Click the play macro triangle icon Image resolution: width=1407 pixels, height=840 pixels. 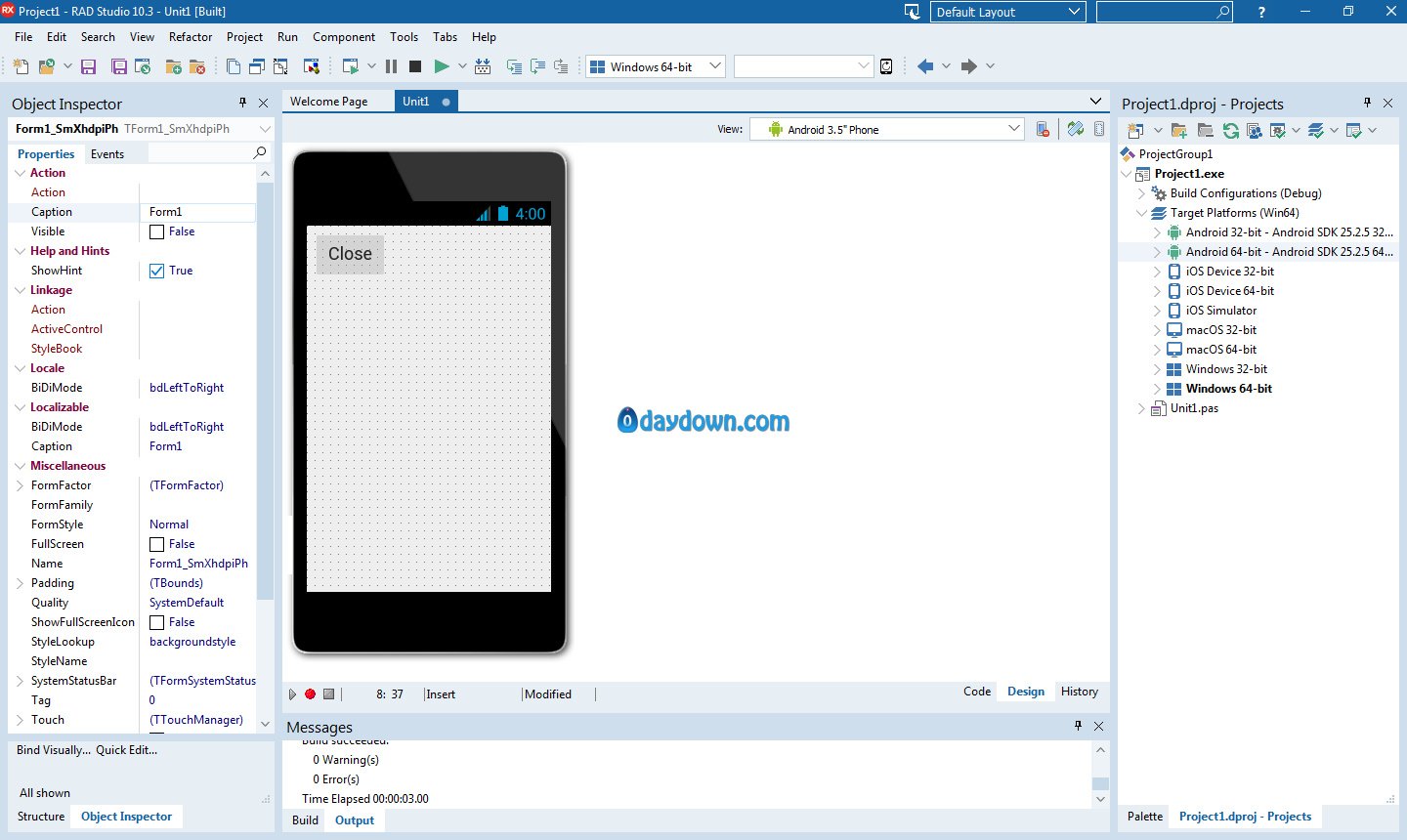[292, 694]
